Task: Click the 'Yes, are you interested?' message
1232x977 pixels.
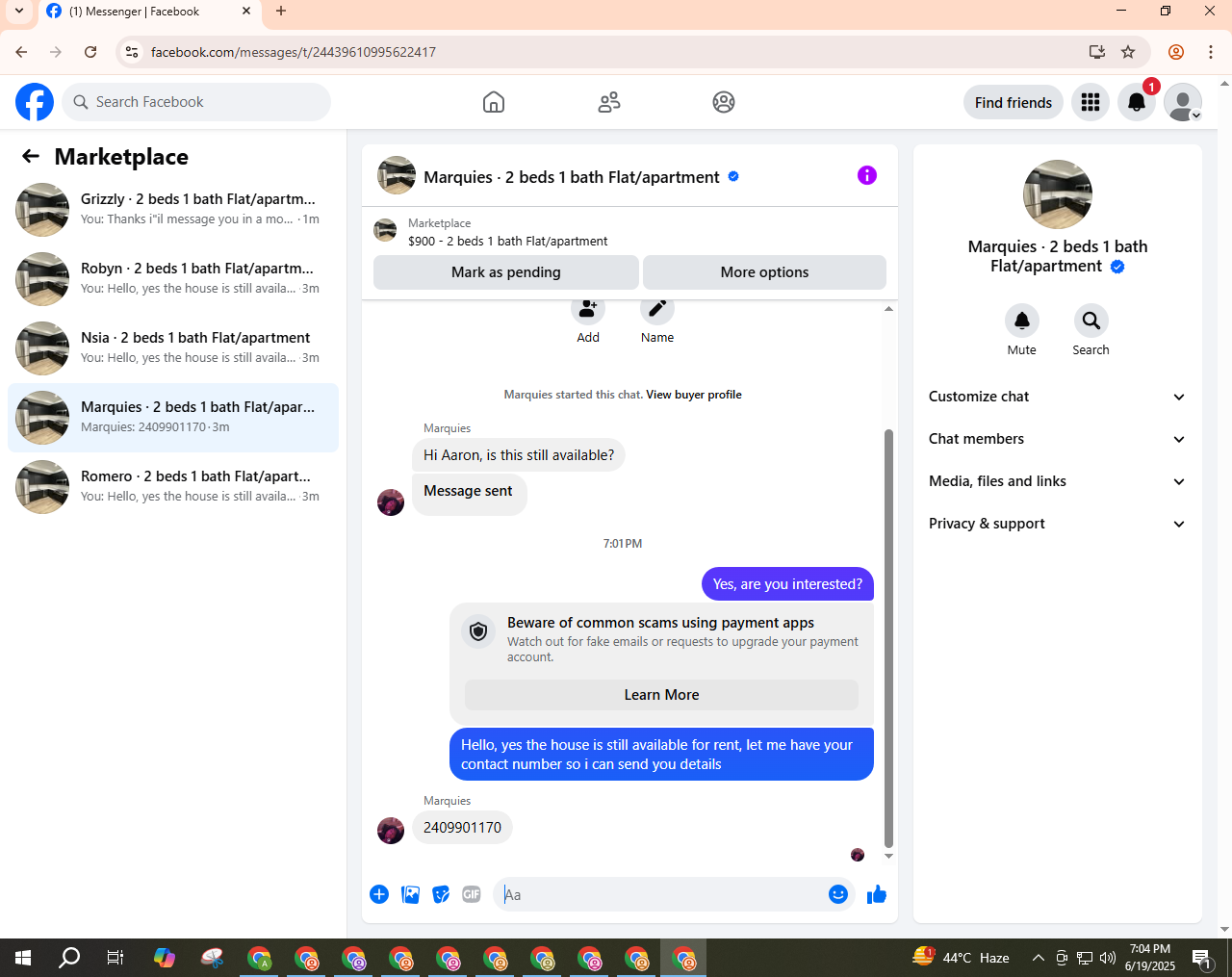Action: coord(787,584)
